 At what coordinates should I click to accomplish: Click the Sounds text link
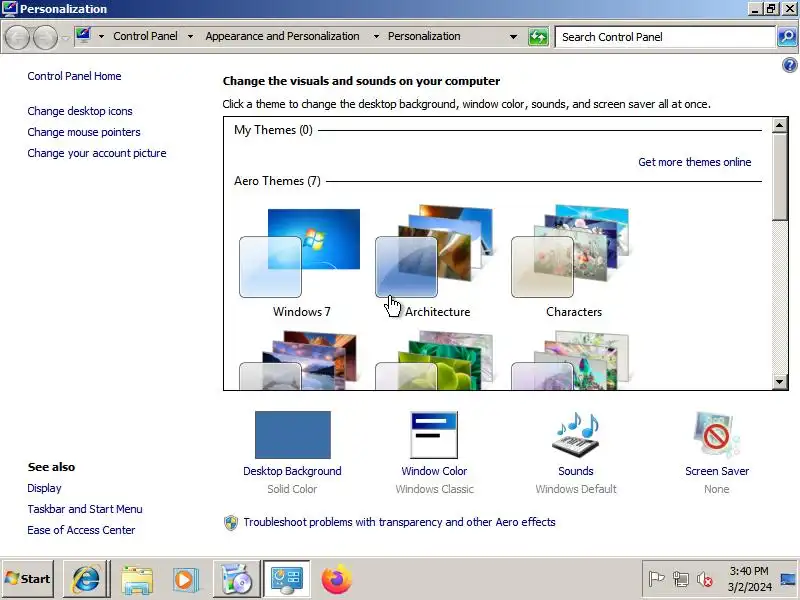coord(576,471)
